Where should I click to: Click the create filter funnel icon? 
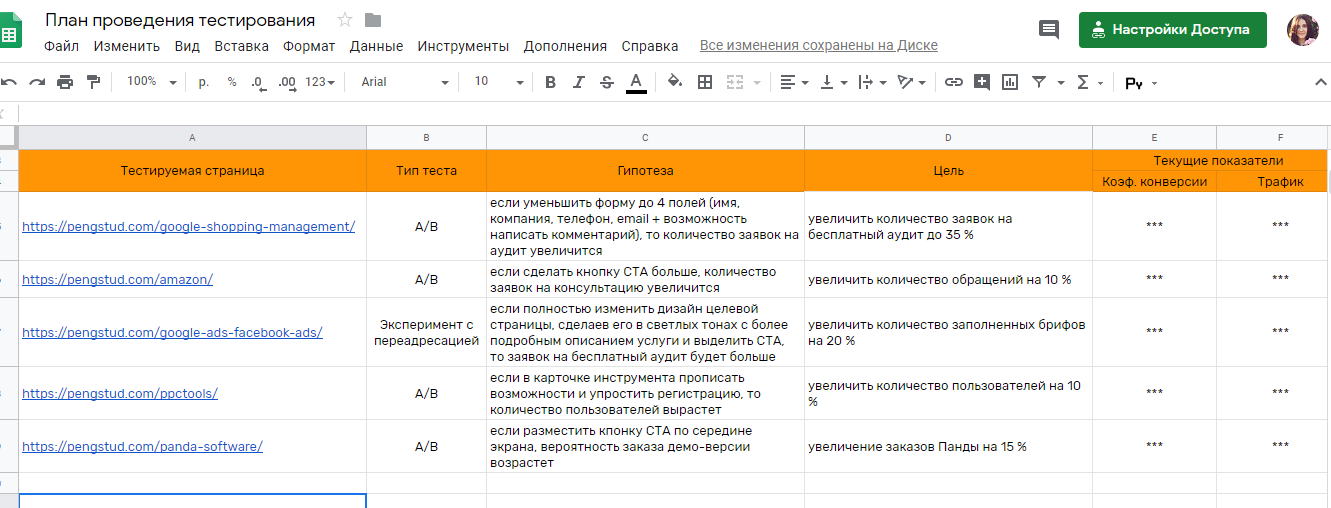(x=1039, y=82)
